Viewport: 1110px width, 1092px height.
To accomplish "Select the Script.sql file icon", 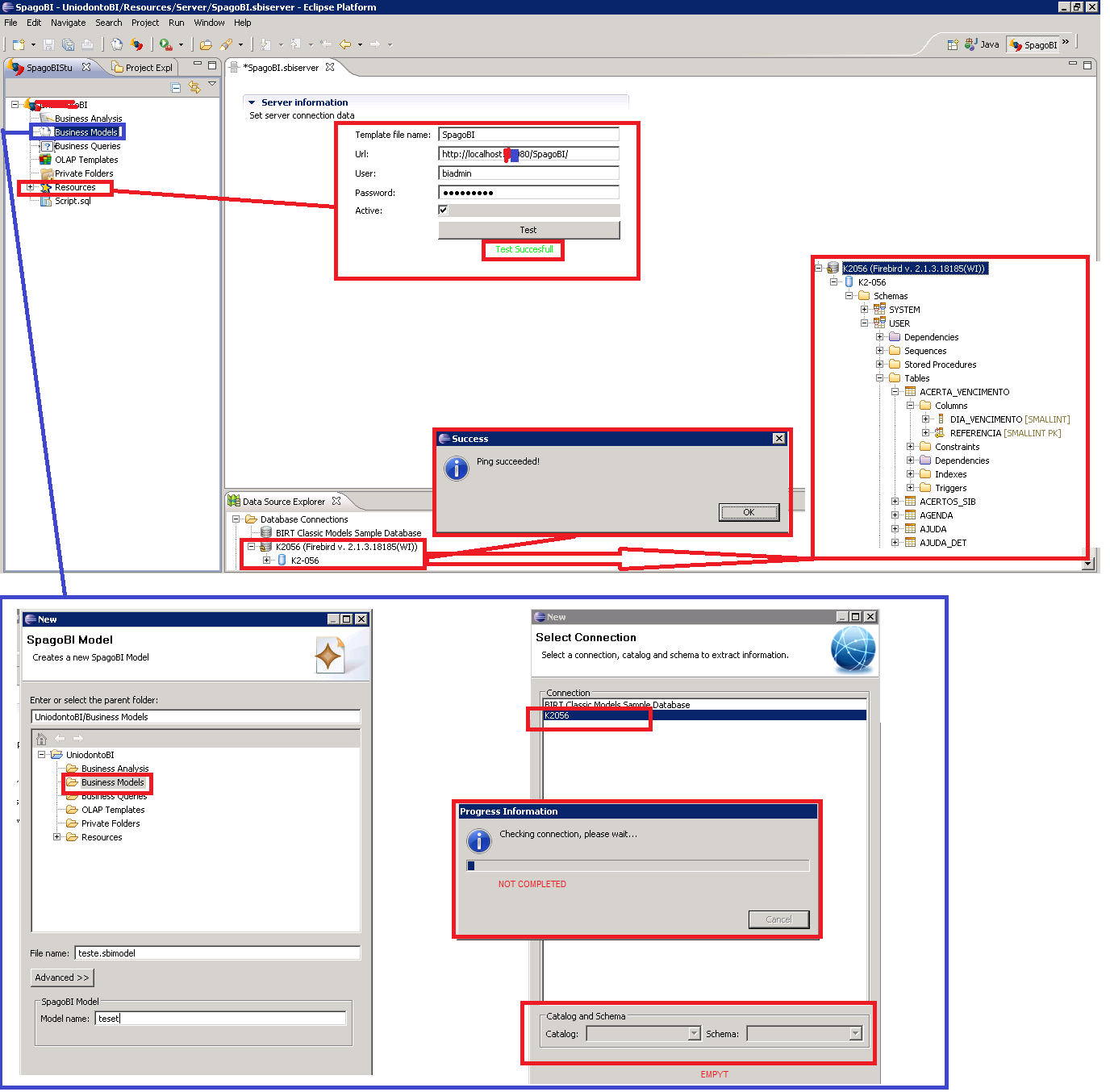I will 46,201.
